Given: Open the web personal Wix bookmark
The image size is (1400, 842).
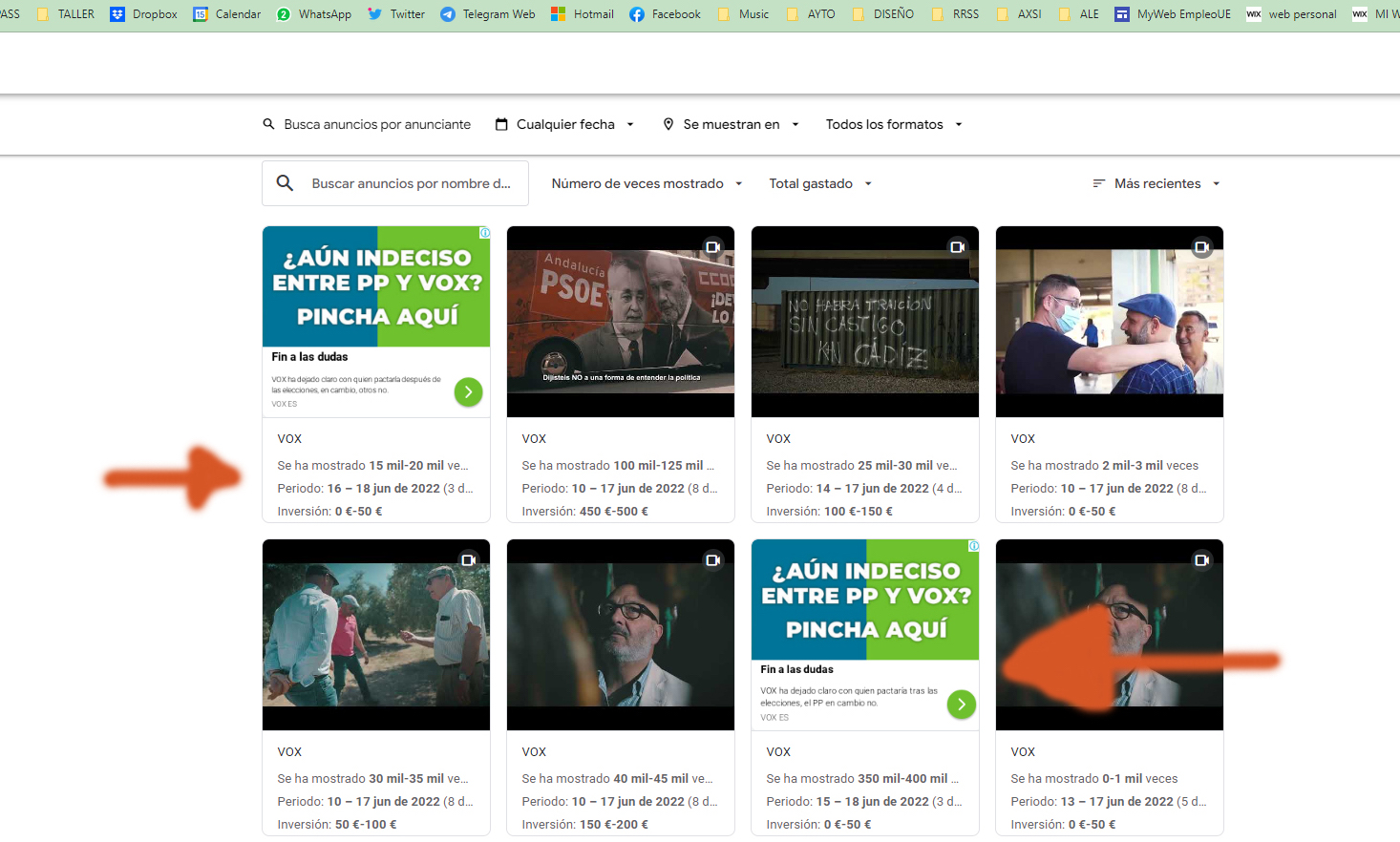Looking at the screenshot, I should coord(1291,14).
